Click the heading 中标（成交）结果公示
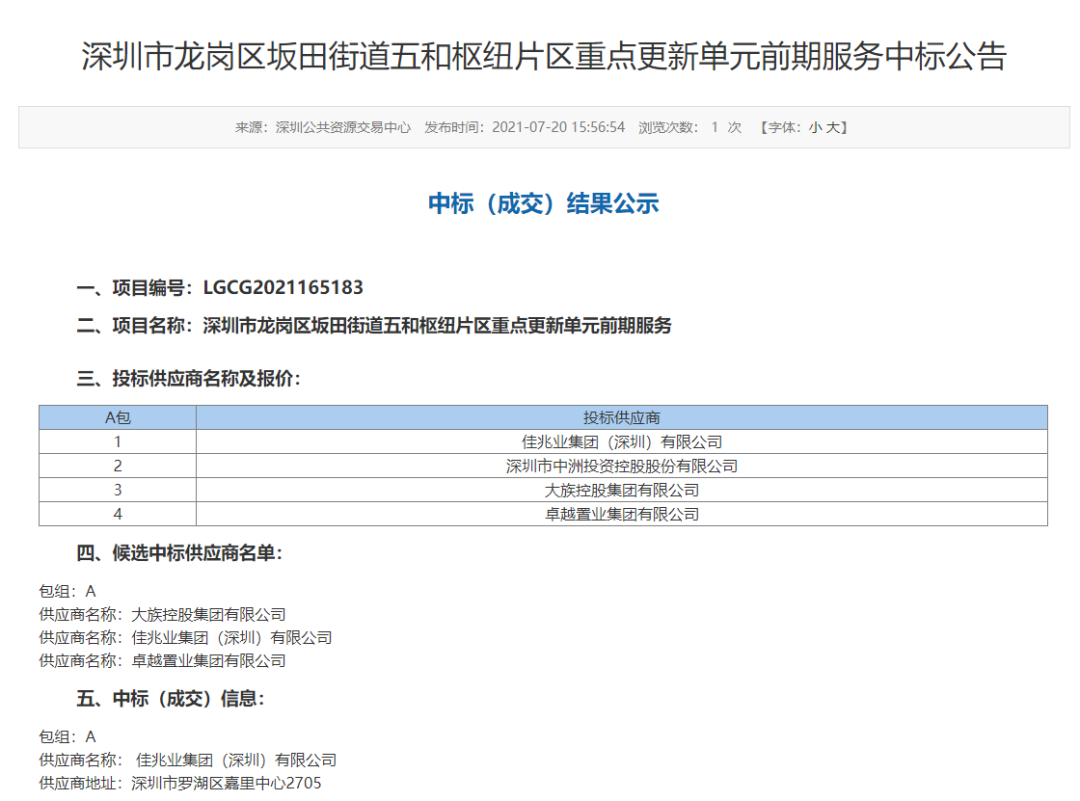Screen dimensions: 1080x801 click(543, 204)
